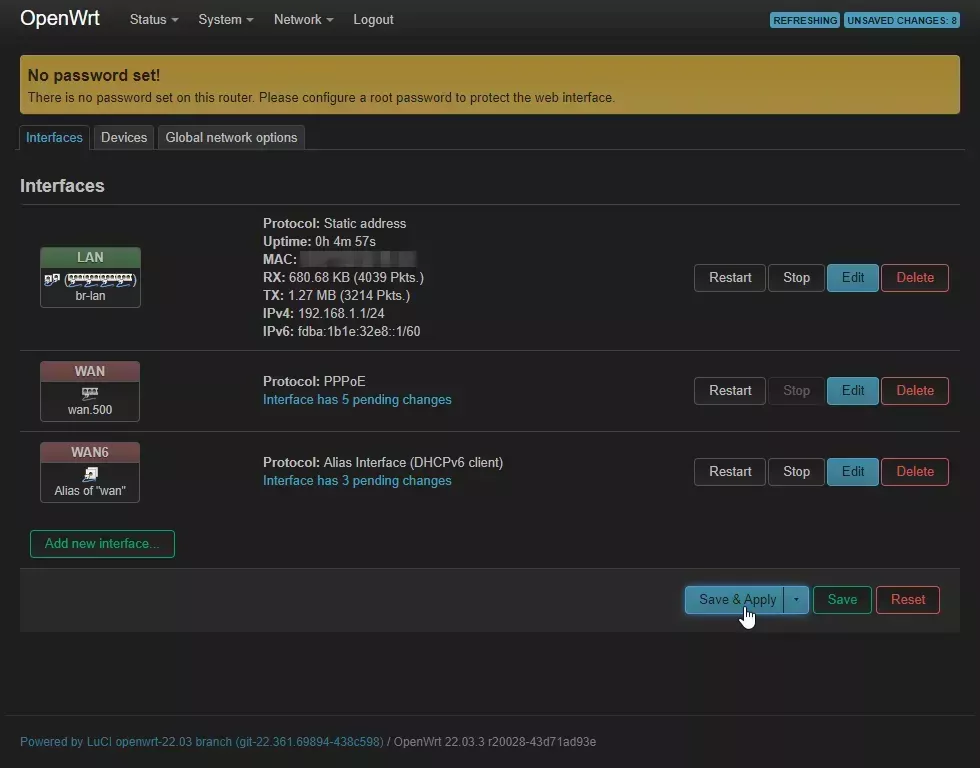Click the REFRESHING status indicator
The image size is (980, 768).
click(x=804, y=21)
